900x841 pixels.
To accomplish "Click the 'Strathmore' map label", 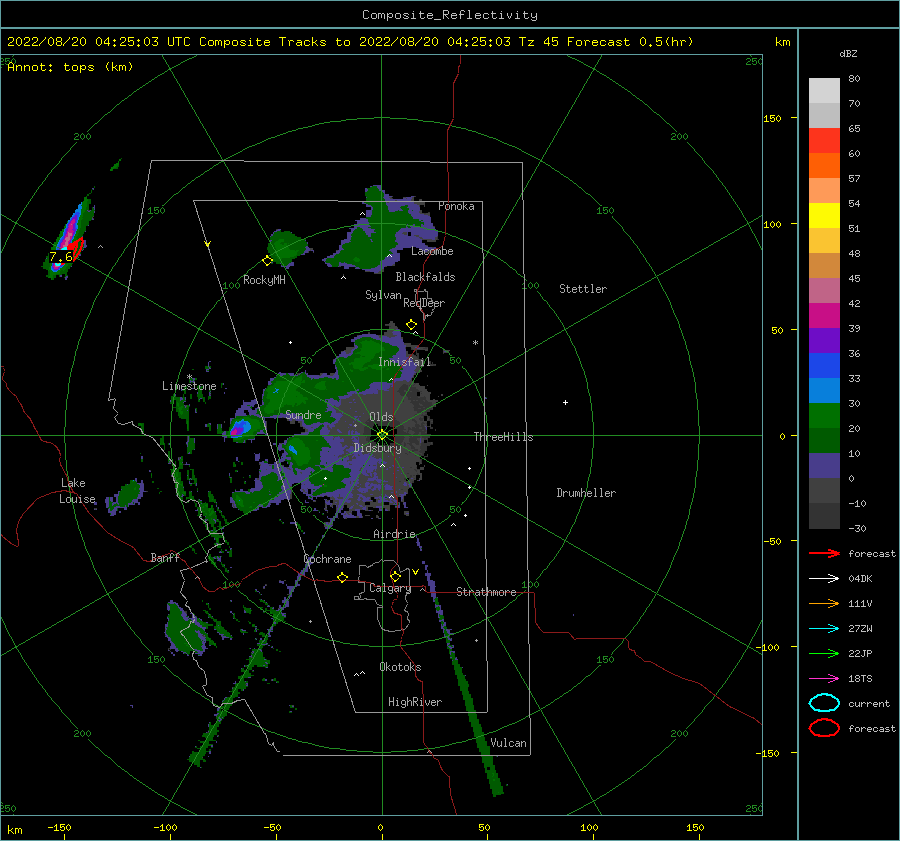I will click(x=486, y=592).
